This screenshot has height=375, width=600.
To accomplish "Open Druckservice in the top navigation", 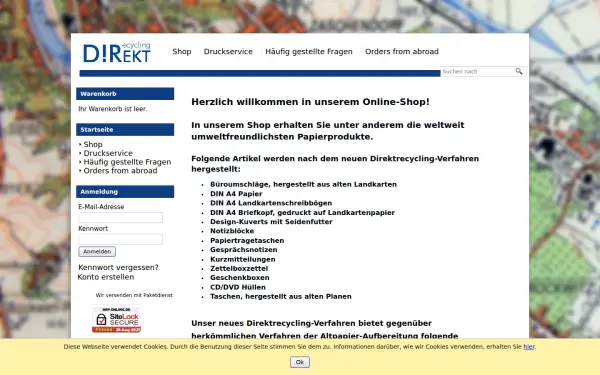I will [228, 51].
